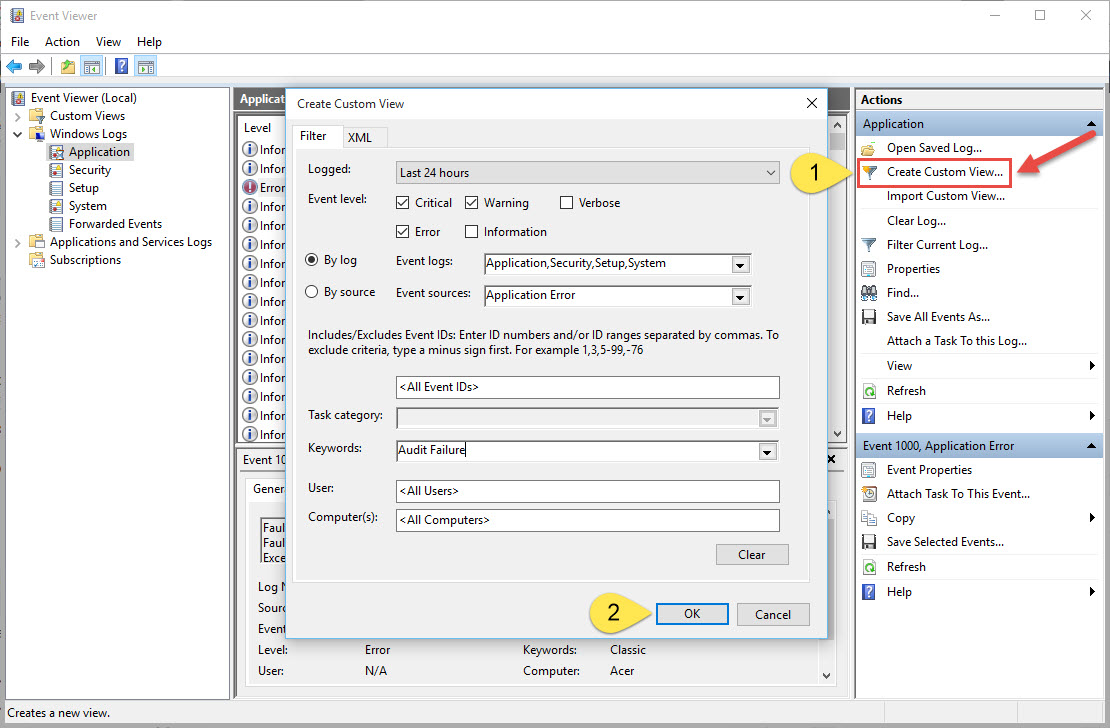Uncheck the Warning event level checkbox
The width and height of the screenshot is (1110, 728).
coord(471,202)
